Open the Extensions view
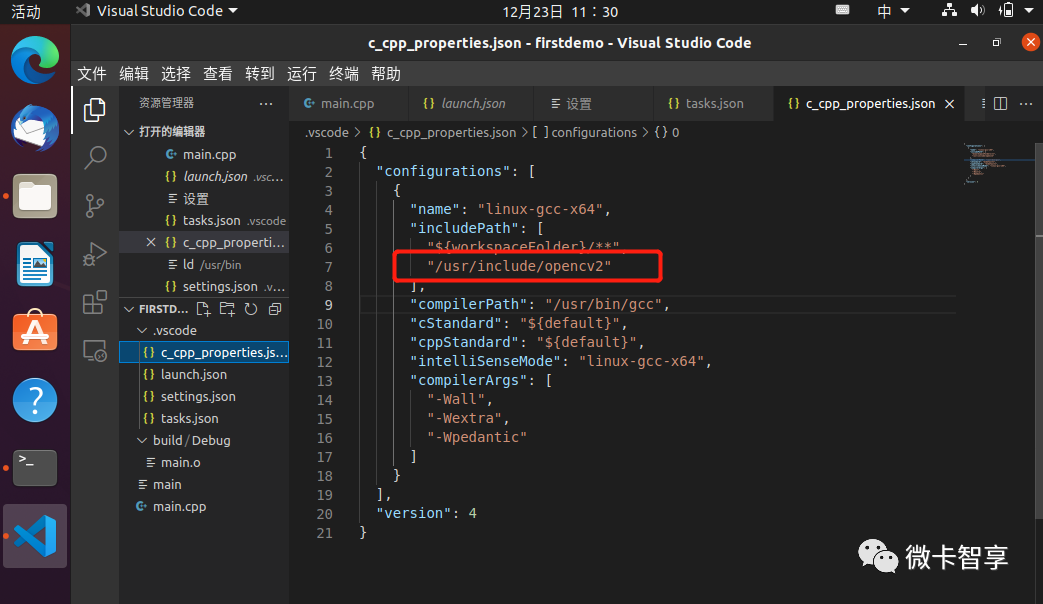 [x=94, y=302]
